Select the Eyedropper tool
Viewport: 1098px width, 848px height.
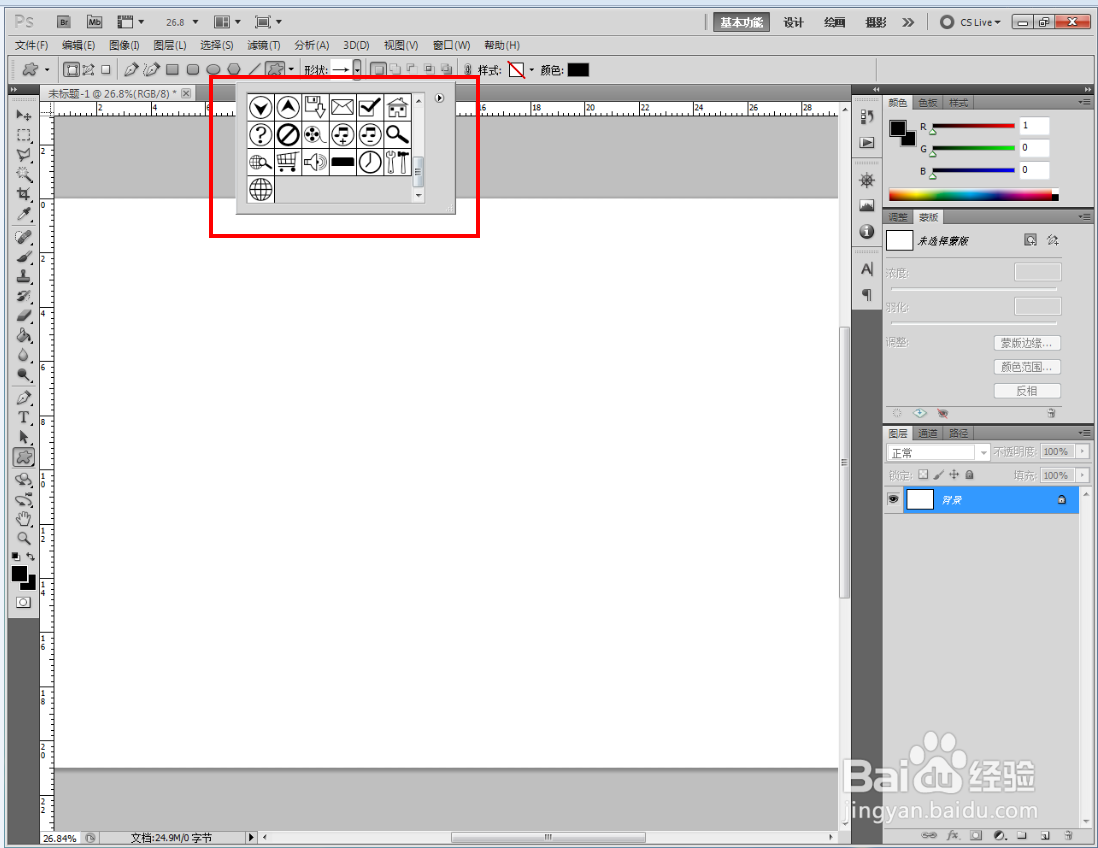[24, 214]
